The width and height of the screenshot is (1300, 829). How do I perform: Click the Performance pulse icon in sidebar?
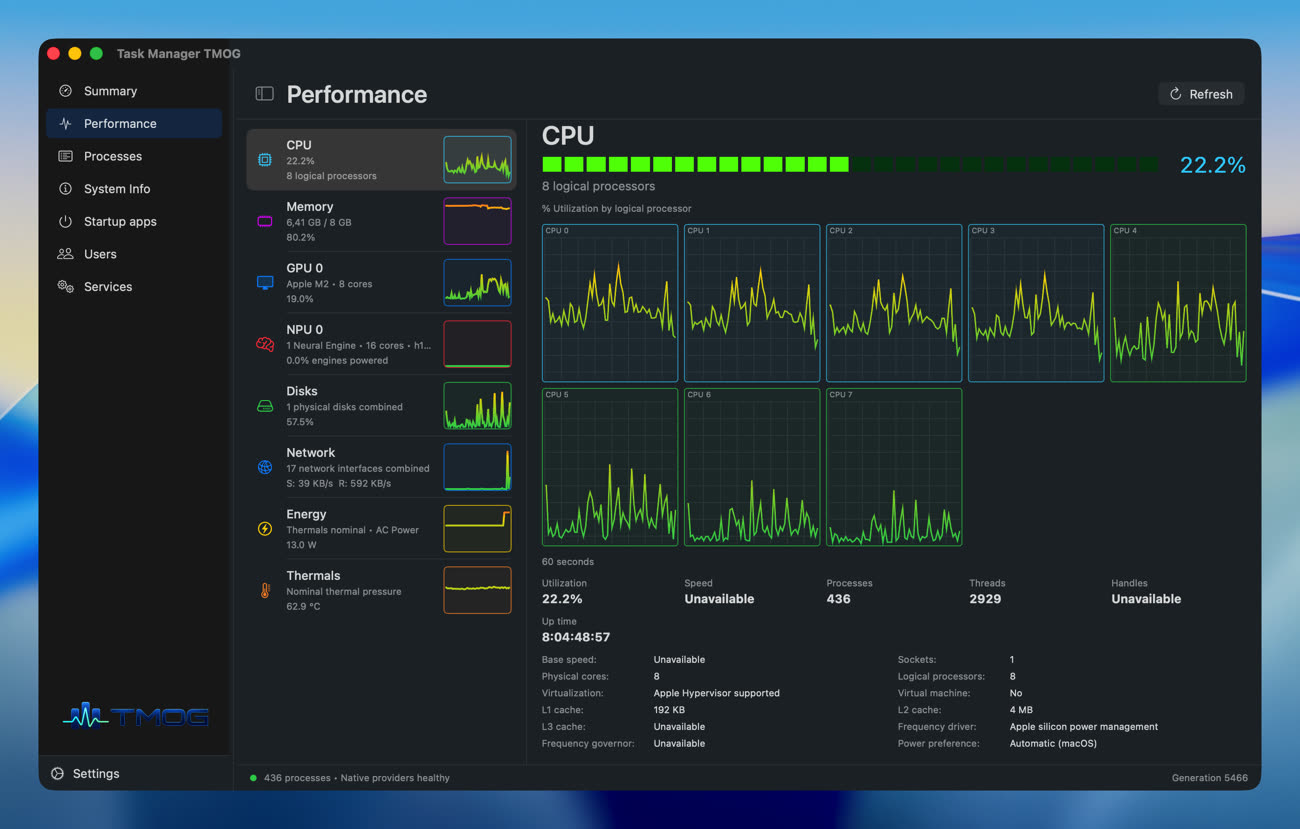(x=65, y=124)
